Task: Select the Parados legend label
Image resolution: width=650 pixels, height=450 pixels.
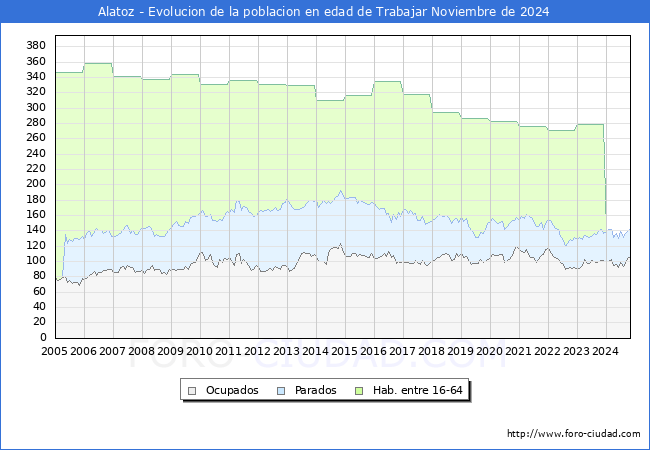Action: tap(315, 390)
